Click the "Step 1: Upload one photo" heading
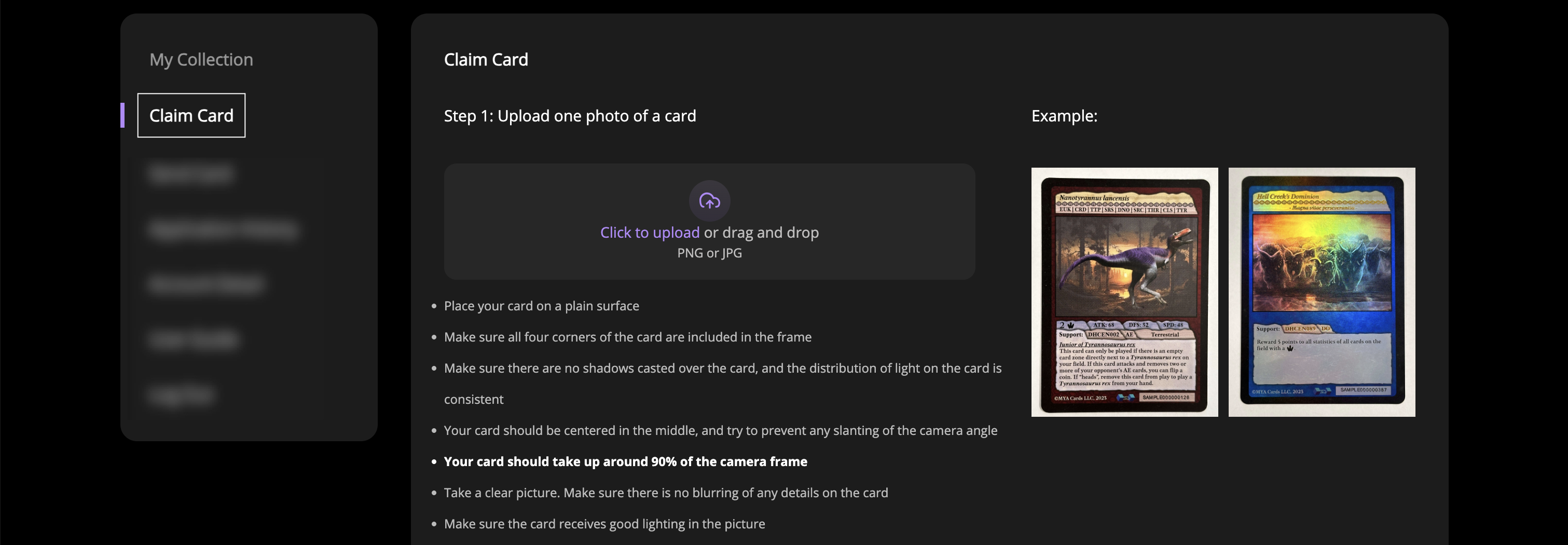Image resolution: width=1568 pixels, height=545 pixels. [x=570, y=116]
